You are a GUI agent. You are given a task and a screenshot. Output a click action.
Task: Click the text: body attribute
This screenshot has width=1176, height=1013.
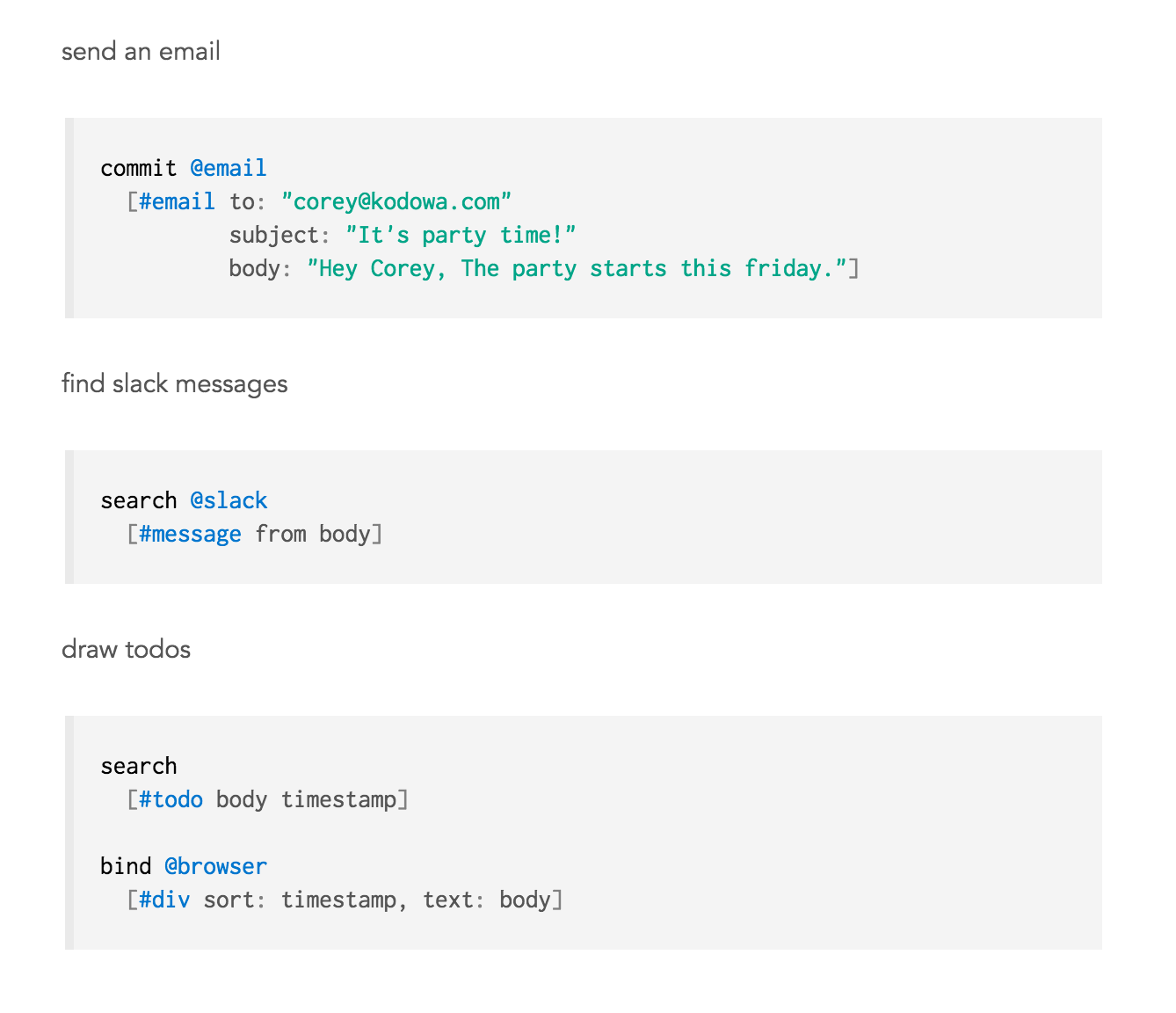486,900
